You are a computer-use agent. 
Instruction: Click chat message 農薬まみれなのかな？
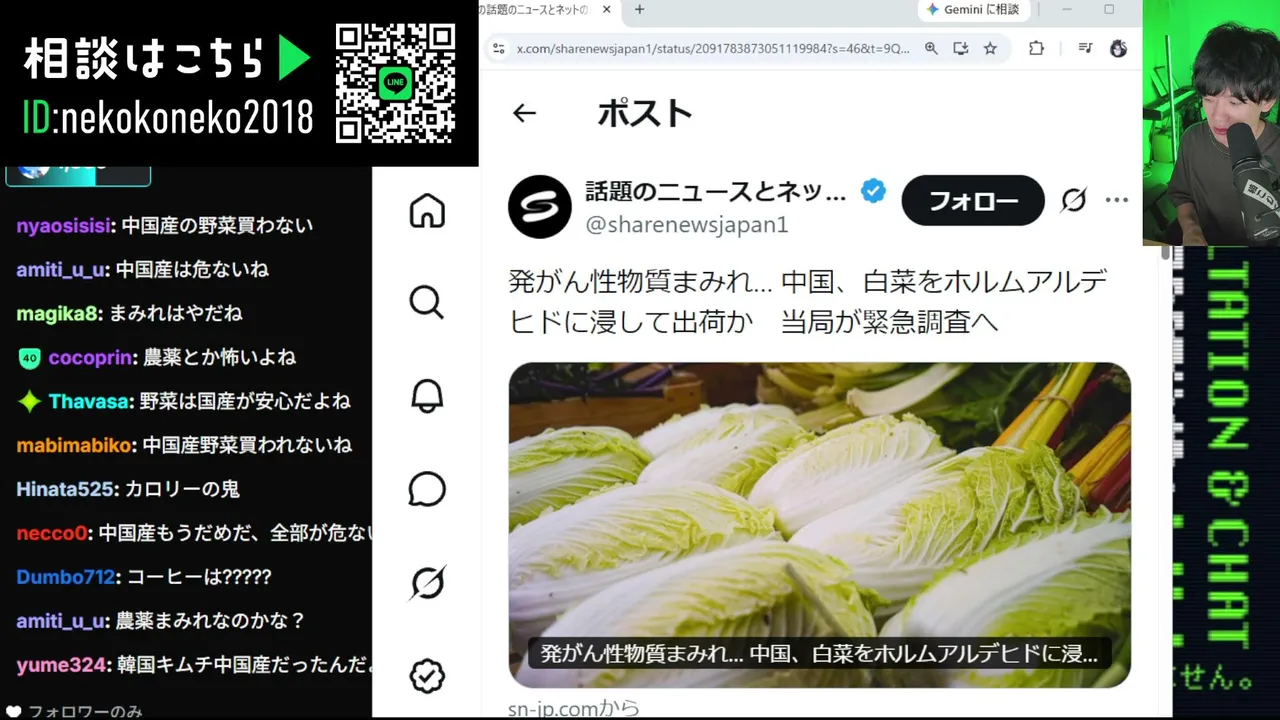point(211,621)
